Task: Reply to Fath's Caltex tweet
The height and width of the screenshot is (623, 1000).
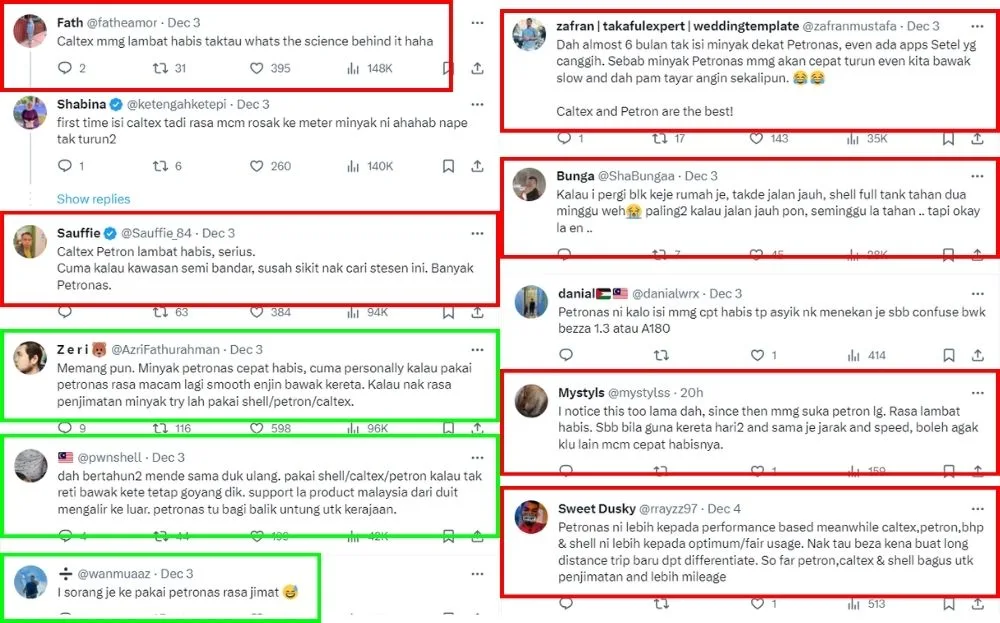Action: pos(64,68)
